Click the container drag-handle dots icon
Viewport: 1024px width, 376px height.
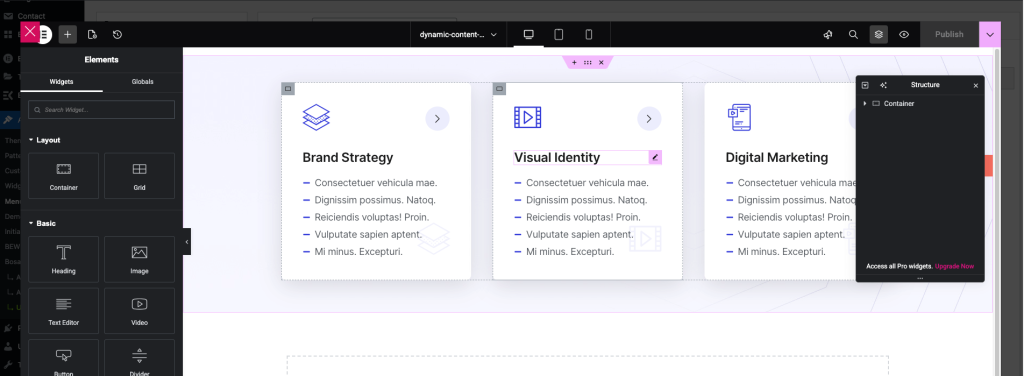point(588,63)
